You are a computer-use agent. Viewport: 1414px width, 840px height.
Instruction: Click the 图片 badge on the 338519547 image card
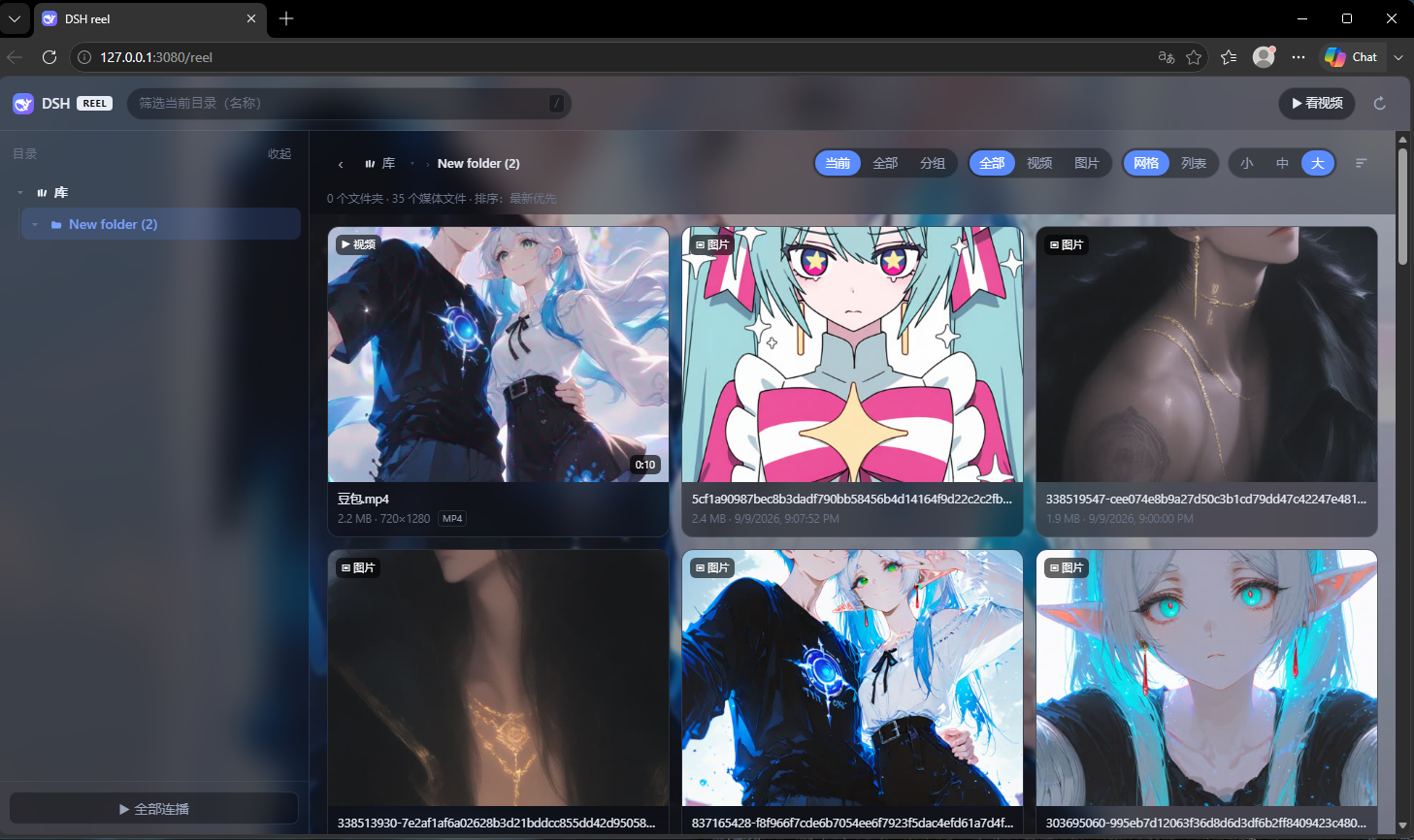[x=1067, y=244]
